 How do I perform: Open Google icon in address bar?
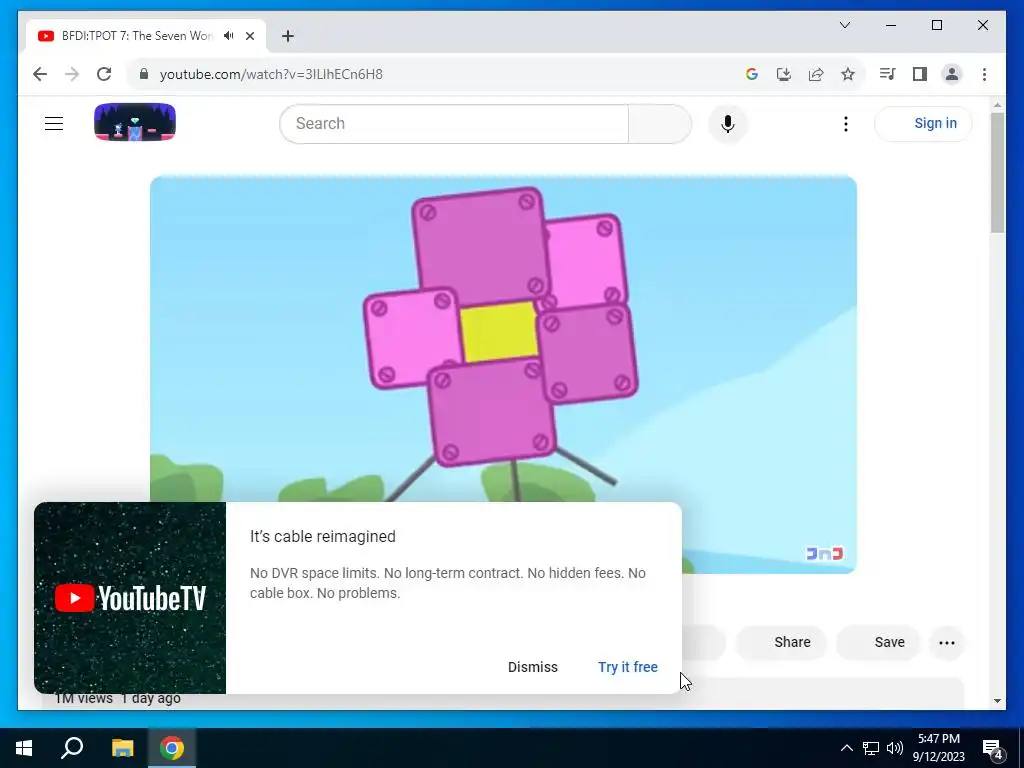point(752,74)
